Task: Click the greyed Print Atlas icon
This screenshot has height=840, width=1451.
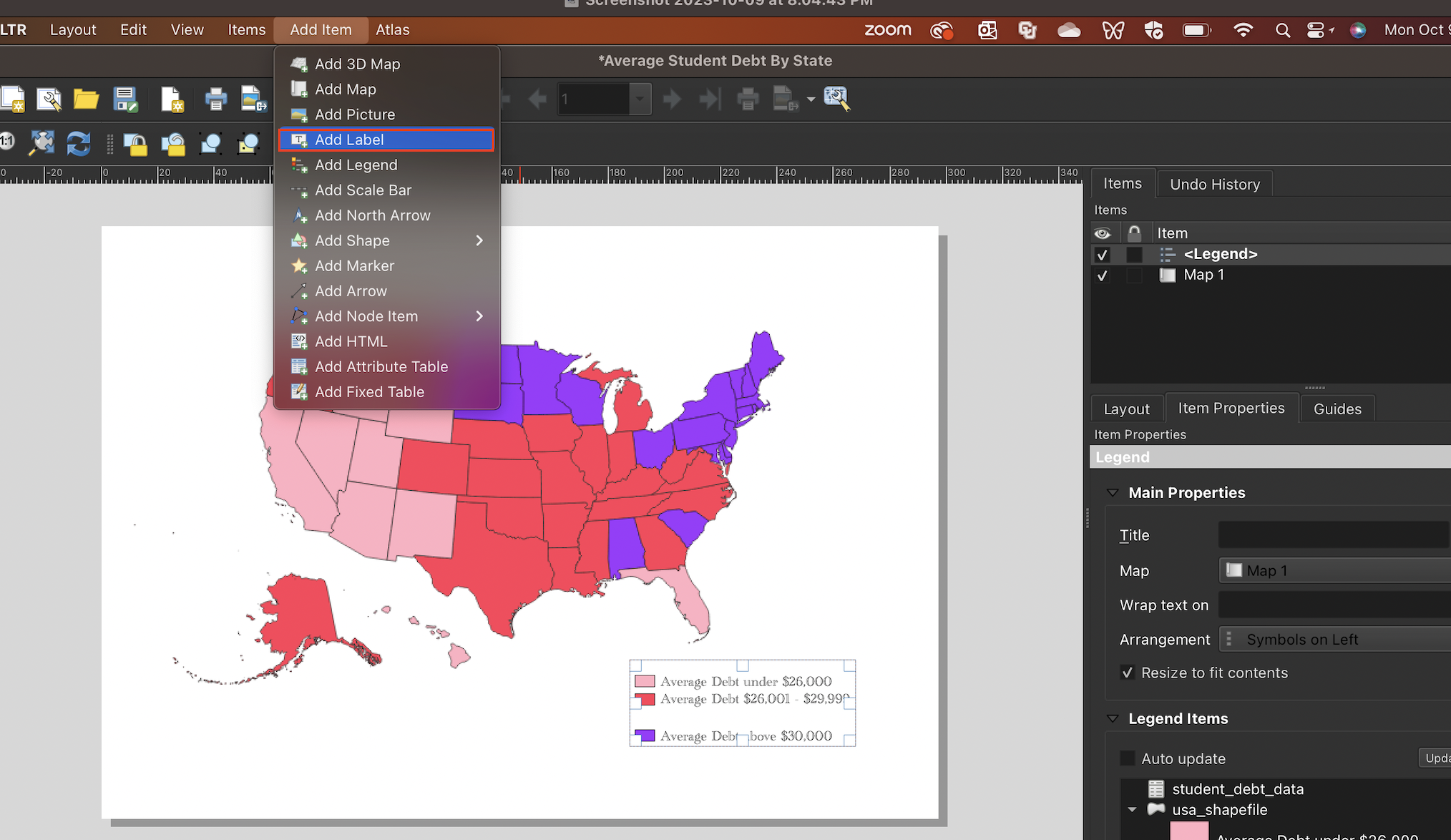Action: pos(748,99)
